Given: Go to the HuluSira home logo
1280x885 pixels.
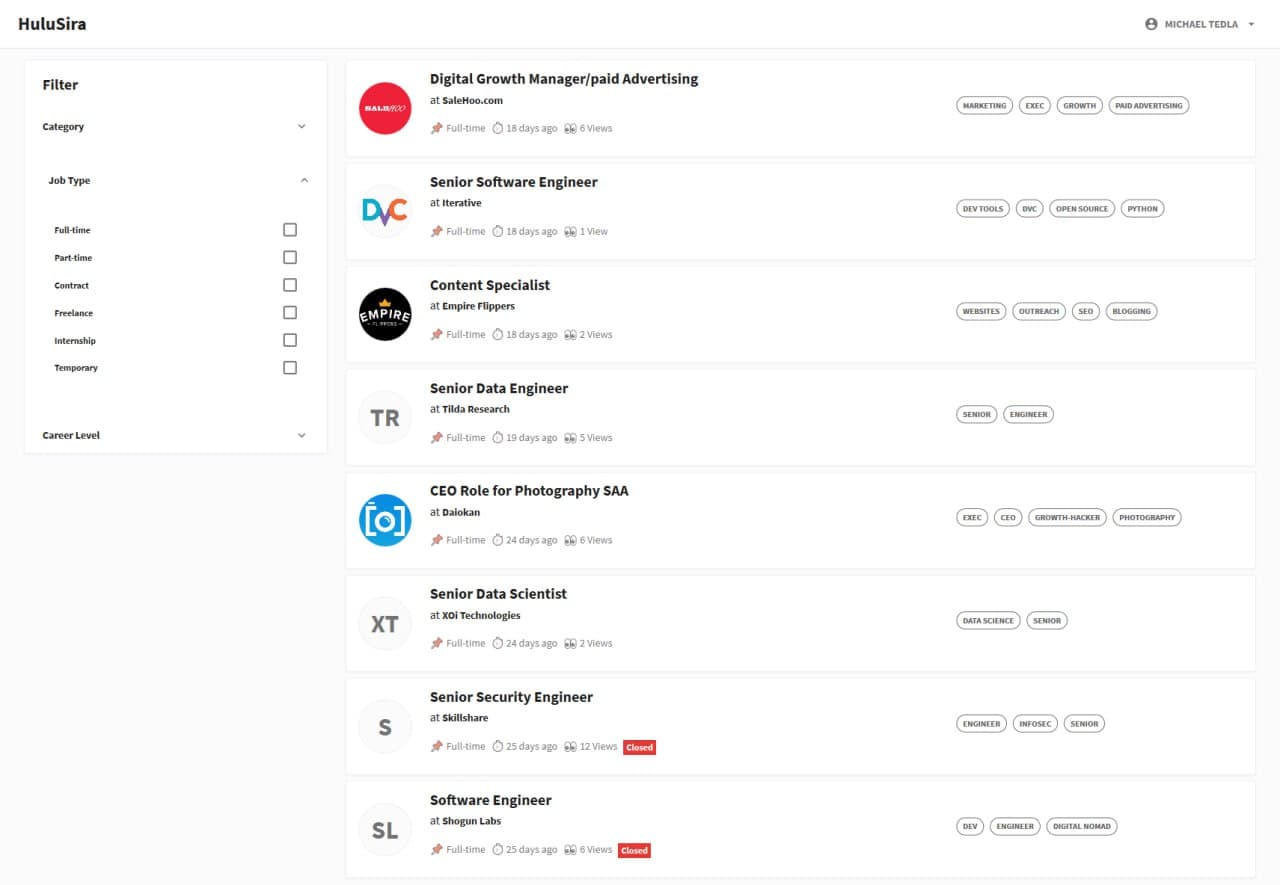Looking at the screenshot, I should pyautogui.click(x=52, y=24).
